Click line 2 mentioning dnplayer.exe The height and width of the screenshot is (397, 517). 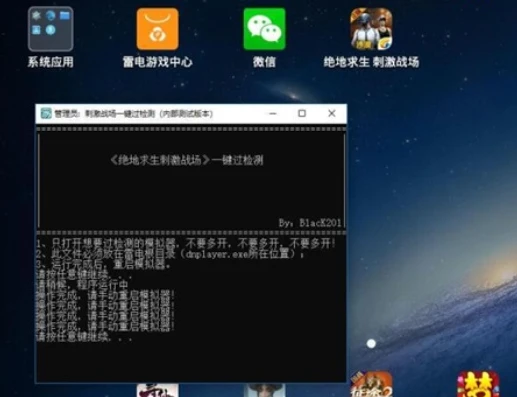pos(170,254)
